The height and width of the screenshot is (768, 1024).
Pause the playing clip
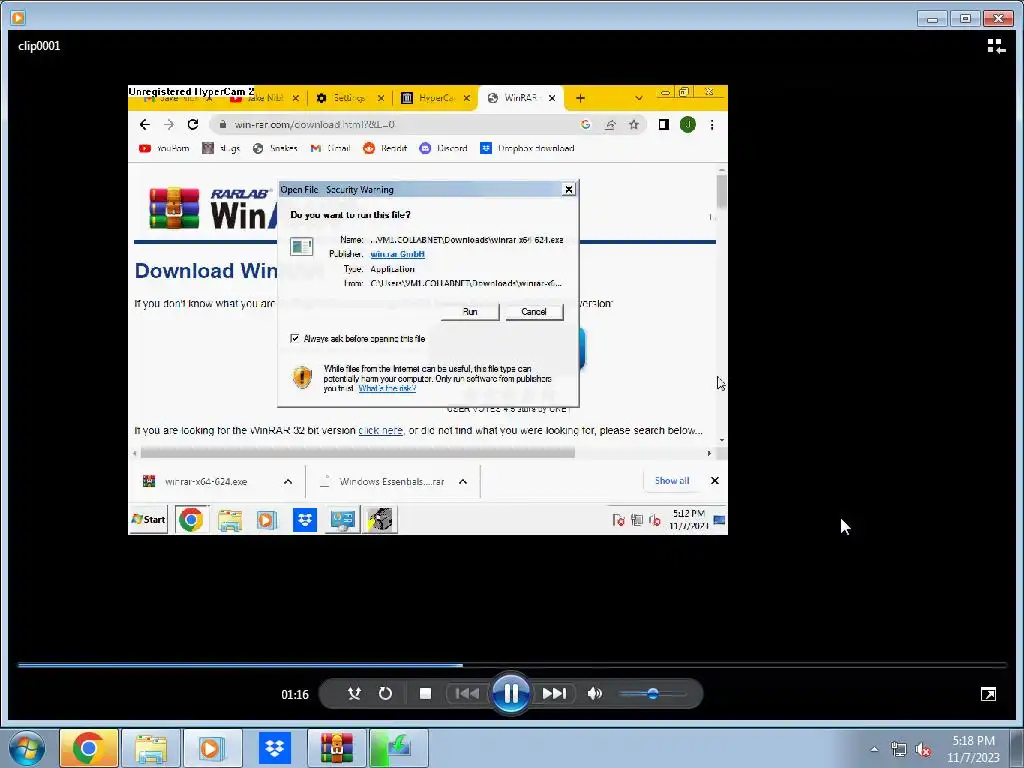(x=511, y=694)
